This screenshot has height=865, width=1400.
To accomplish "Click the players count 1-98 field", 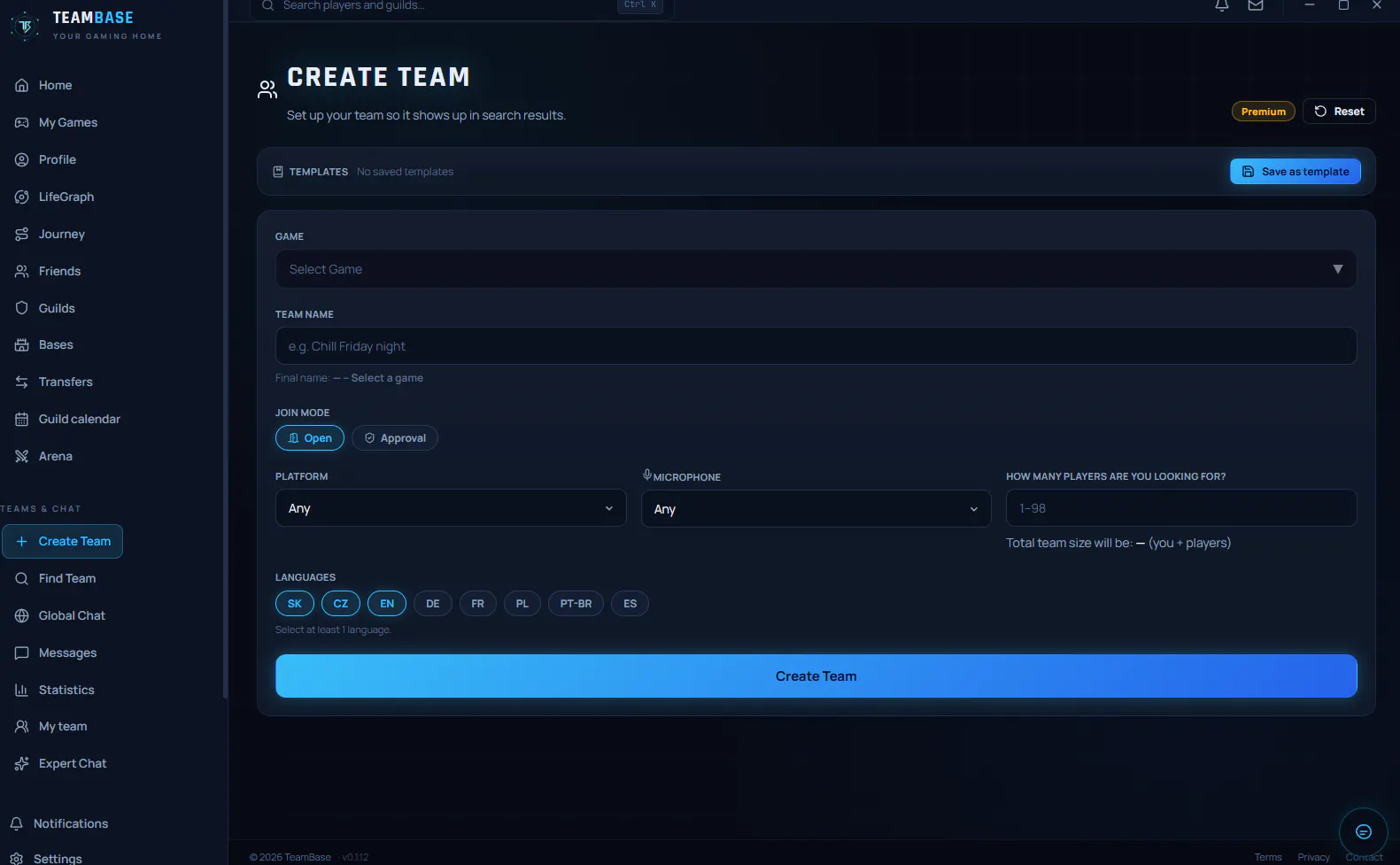I will 1181,508.
